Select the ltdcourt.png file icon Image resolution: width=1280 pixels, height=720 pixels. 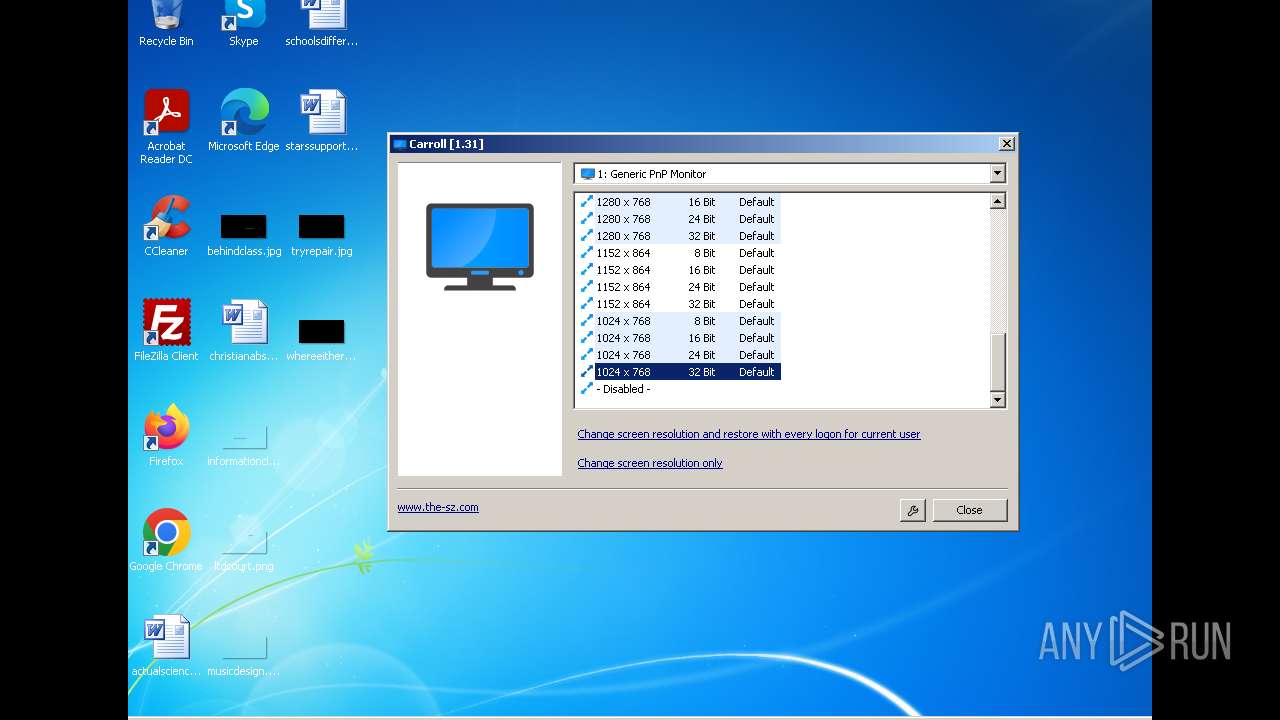244,551
